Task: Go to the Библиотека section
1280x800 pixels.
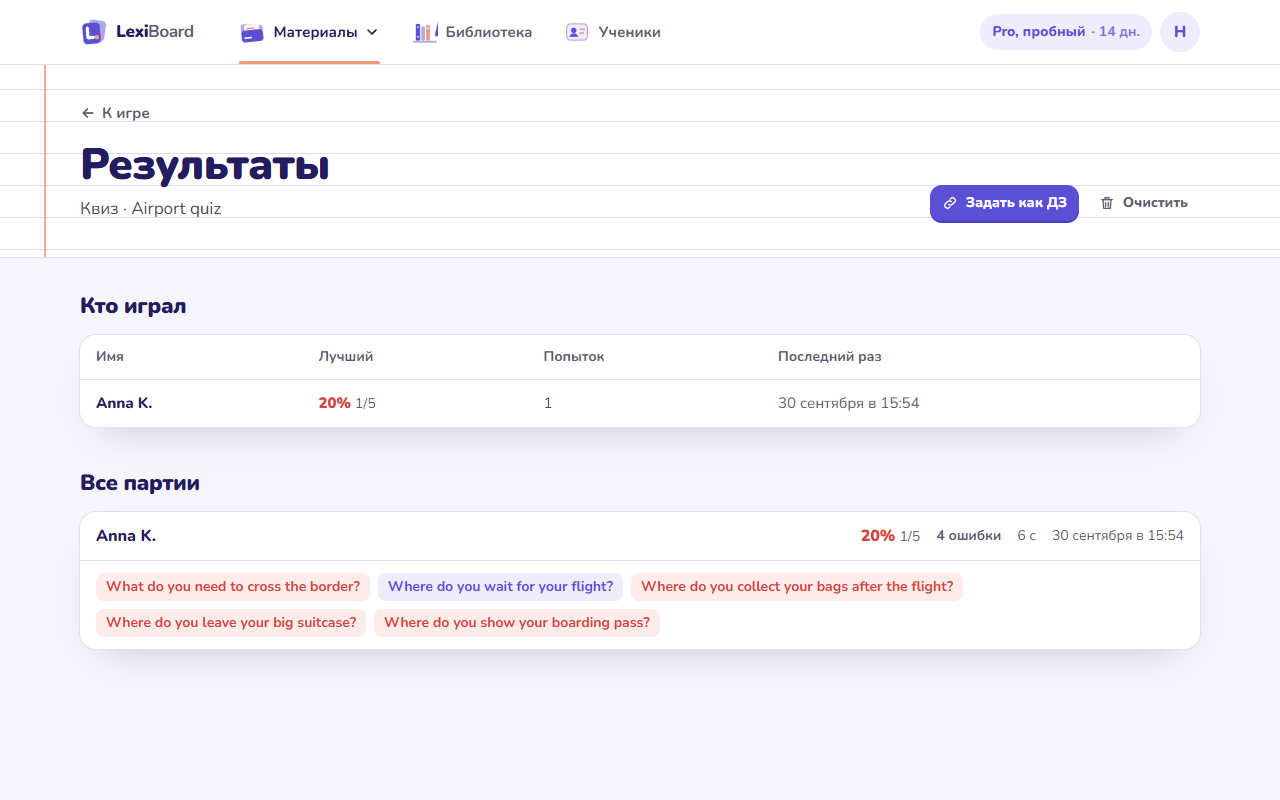Action: [473, 32]
